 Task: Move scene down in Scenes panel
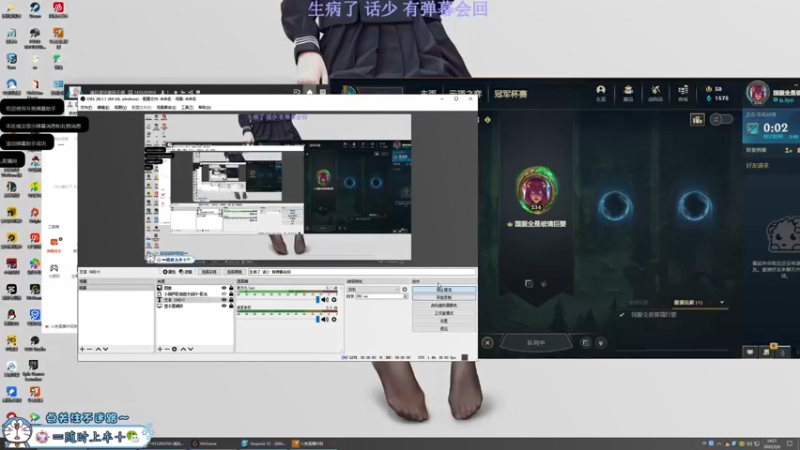(106, 349)
